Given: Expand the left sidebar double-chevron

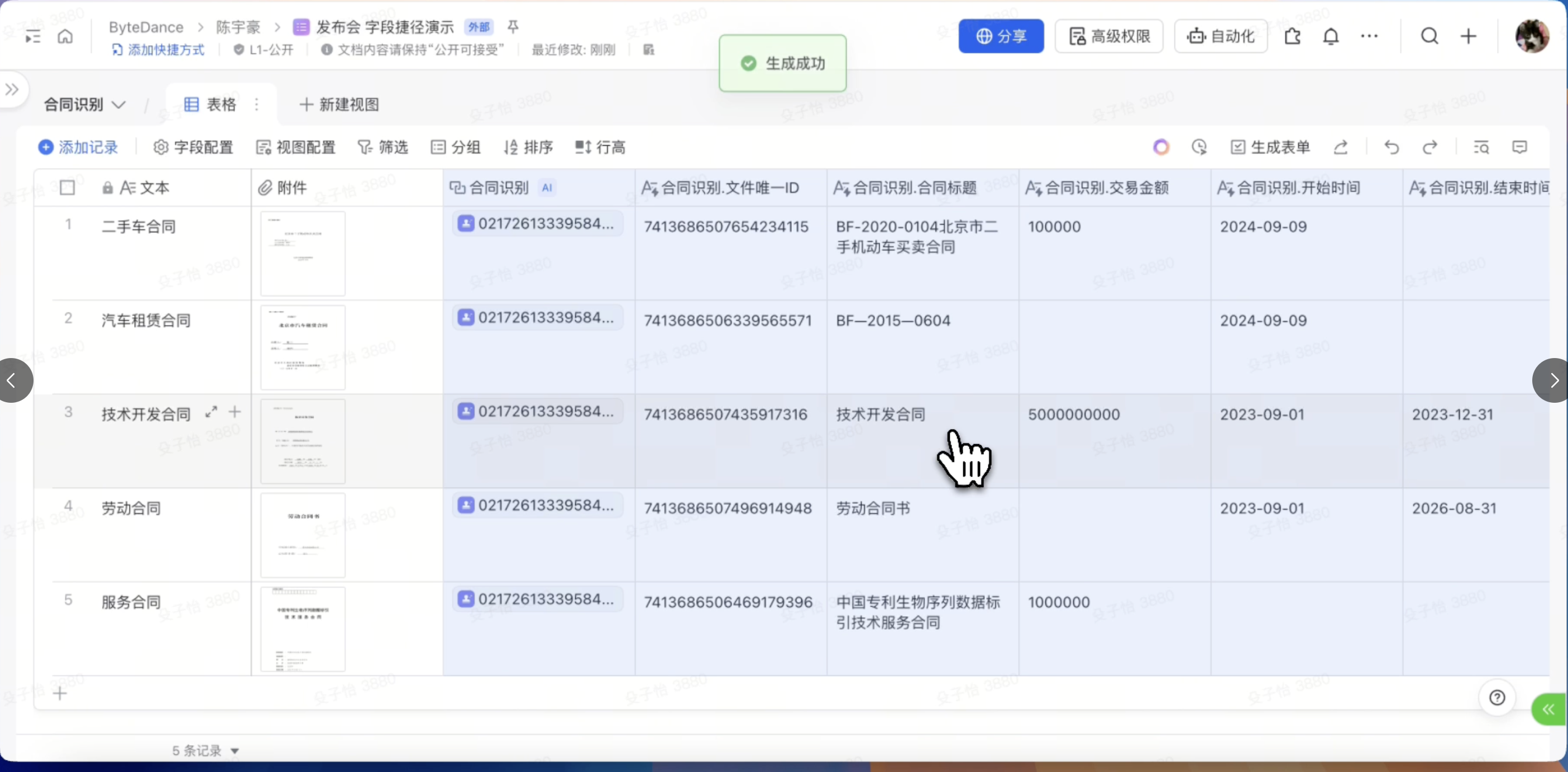Looking at the screenshot, I should [12, 90].
